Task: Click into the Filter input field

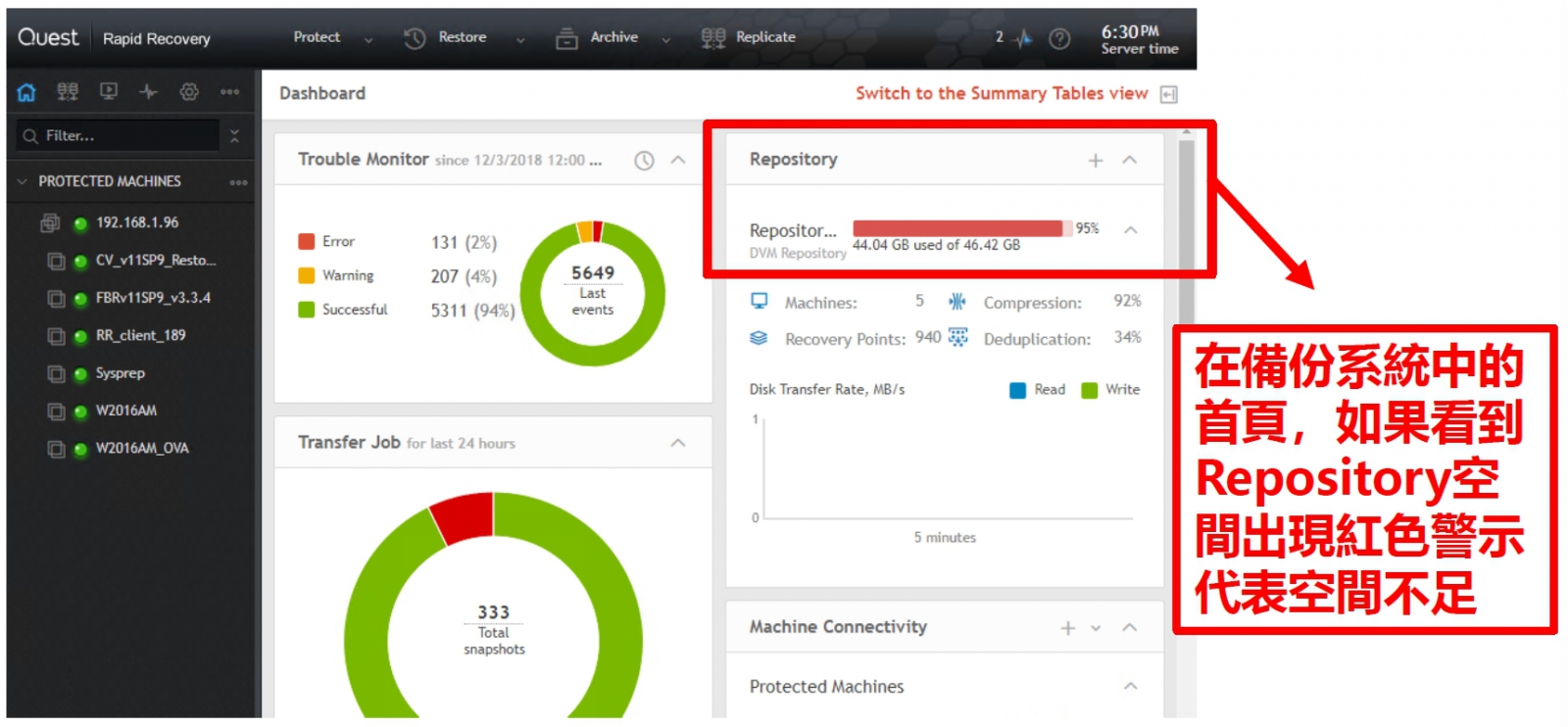Action: point(119,135)
